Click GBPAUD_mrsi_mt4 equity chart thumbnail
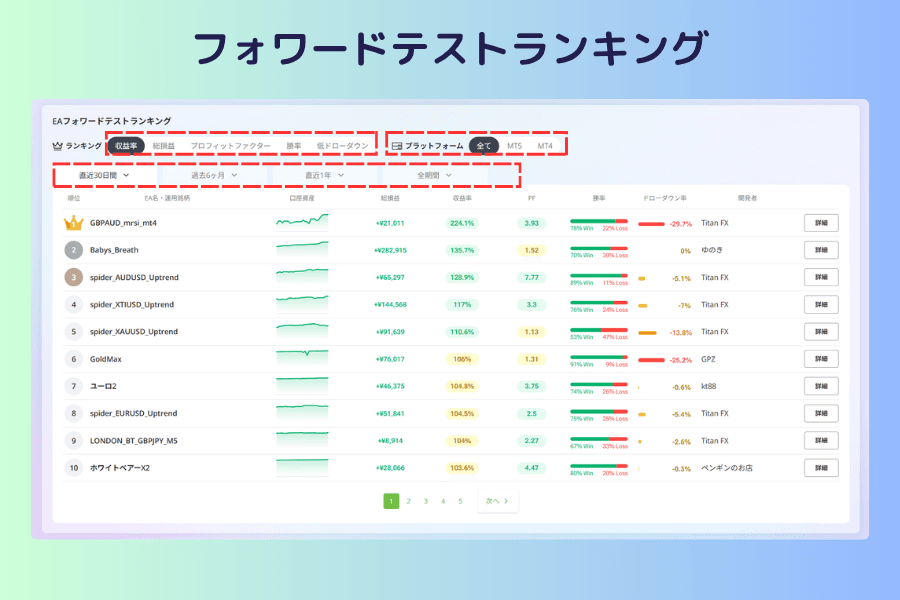This screenshot has width=900, height=600. (302, 222)
